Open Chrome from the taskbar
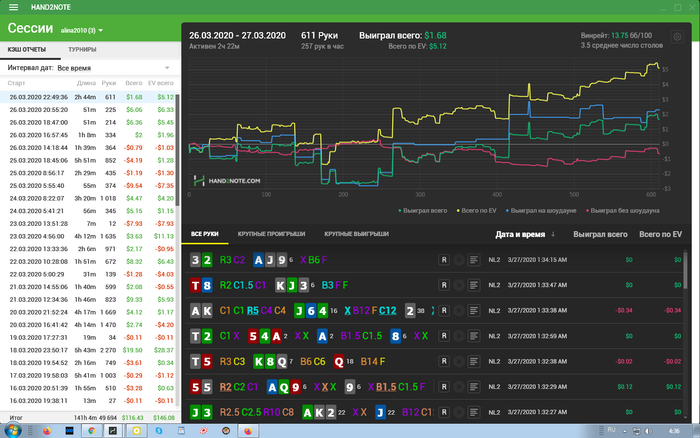The width and height of the screenshot is (700, 438). coord(92,430)
